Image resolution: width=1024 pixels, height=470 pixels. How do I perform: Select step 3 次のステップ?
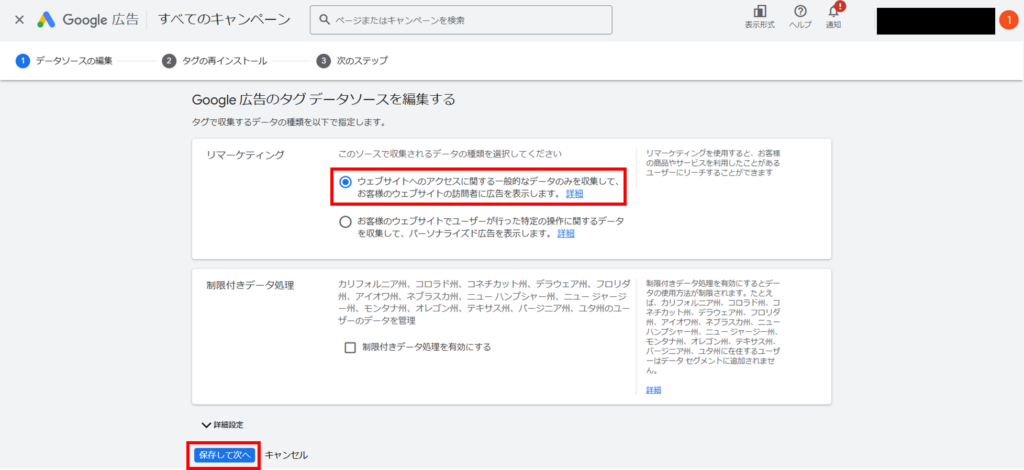[x=352, y=61]
